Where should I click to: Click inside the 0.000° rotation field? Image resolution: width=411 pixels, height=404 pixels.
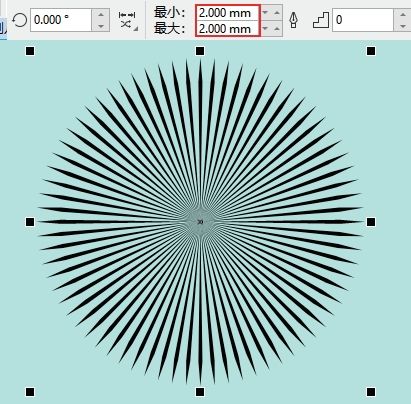(61, 20)
